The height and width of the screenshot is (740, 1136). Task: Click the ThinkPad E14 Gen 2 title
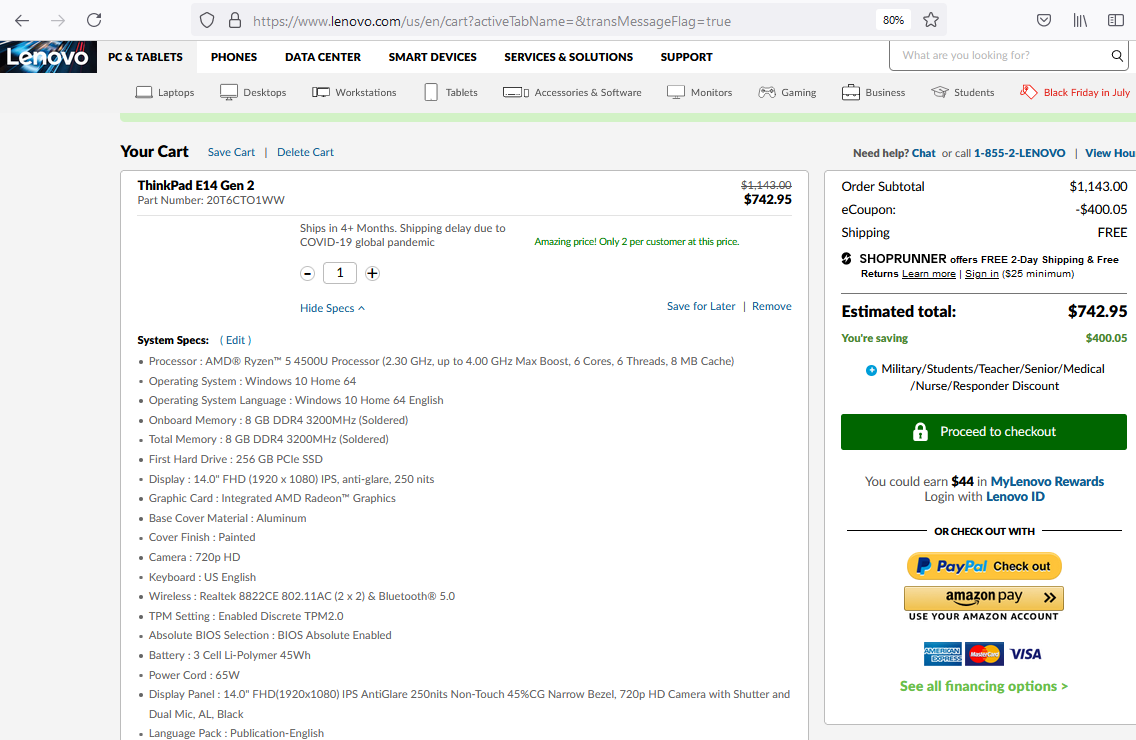point(196,186)
